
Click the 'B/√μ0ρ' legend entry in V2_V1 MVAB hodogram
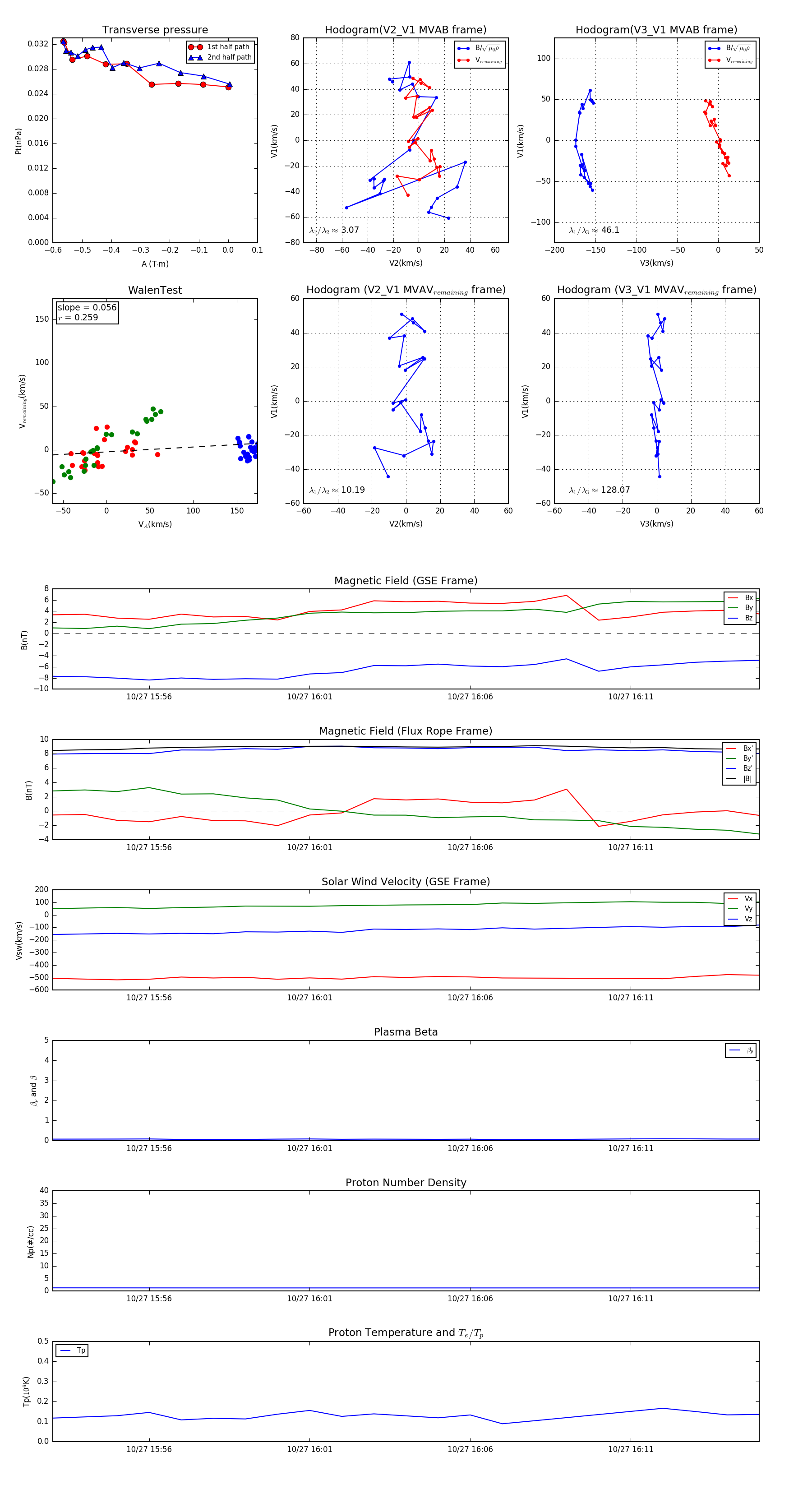tap(480, 49)
